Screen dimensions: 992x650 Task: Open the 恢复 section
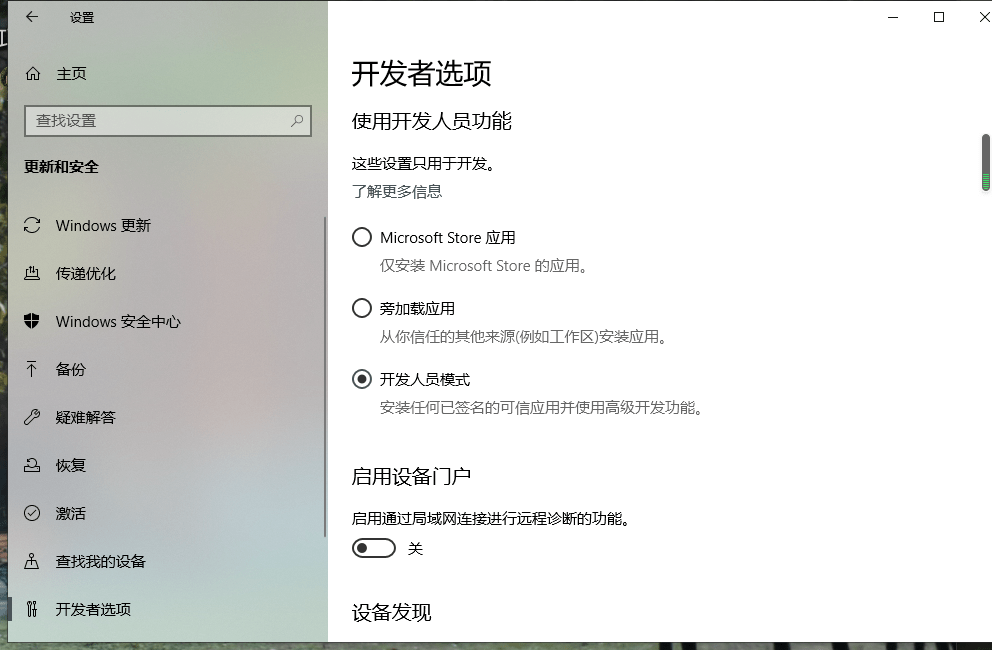[166, 465]
